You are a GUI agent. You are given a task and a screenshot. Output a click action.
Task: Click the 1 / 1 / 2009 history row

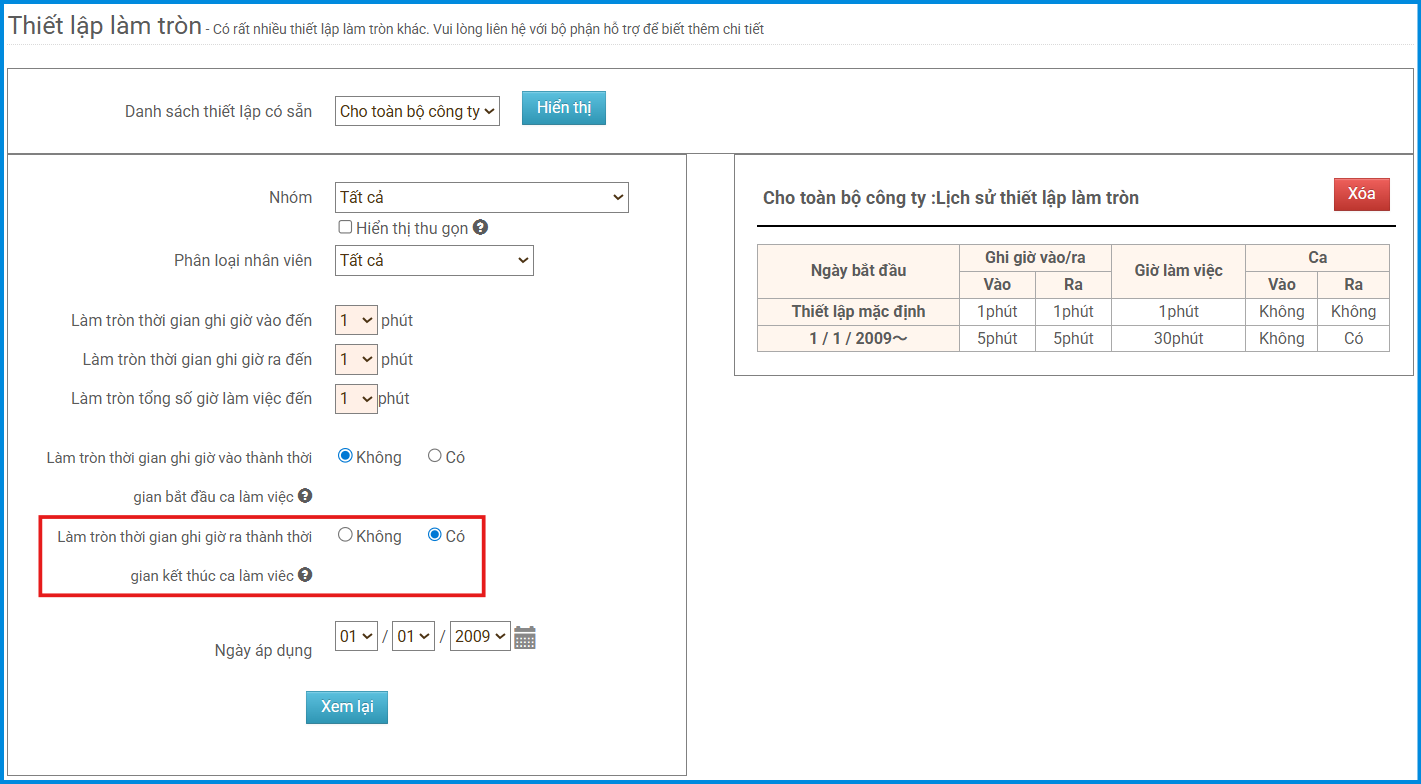(x=858, y=339)
